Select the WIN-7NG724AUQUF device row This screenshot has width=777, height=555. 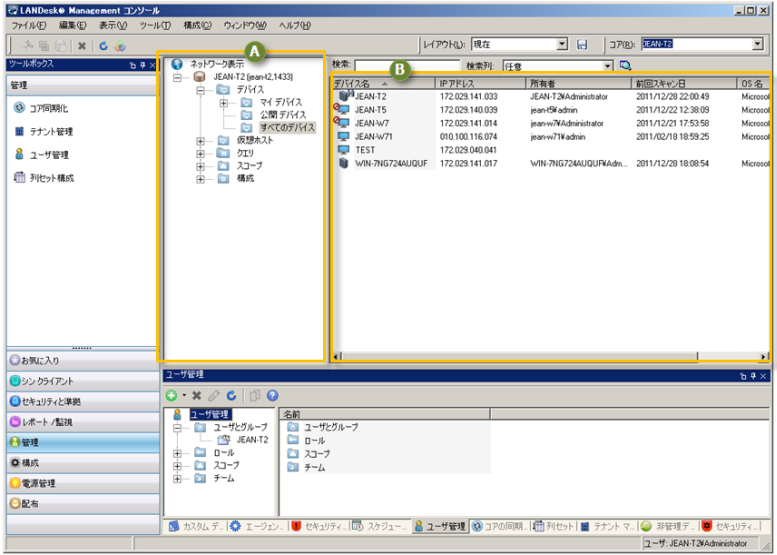click(551, 163)
